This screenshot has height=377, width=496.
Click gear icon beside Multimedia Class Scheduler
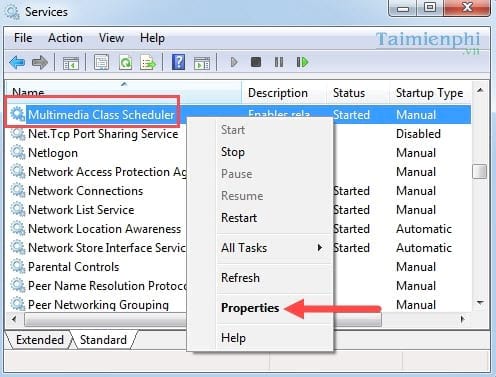point(17,114)
